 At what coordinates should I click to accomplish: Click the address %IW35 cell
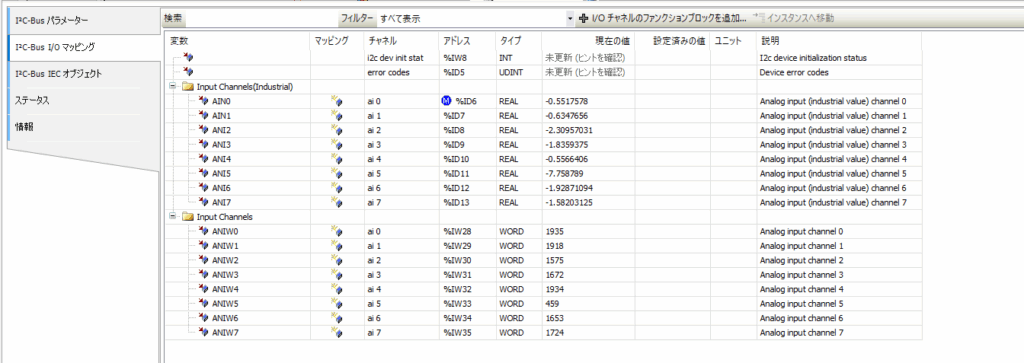click(x=456, y=333)
